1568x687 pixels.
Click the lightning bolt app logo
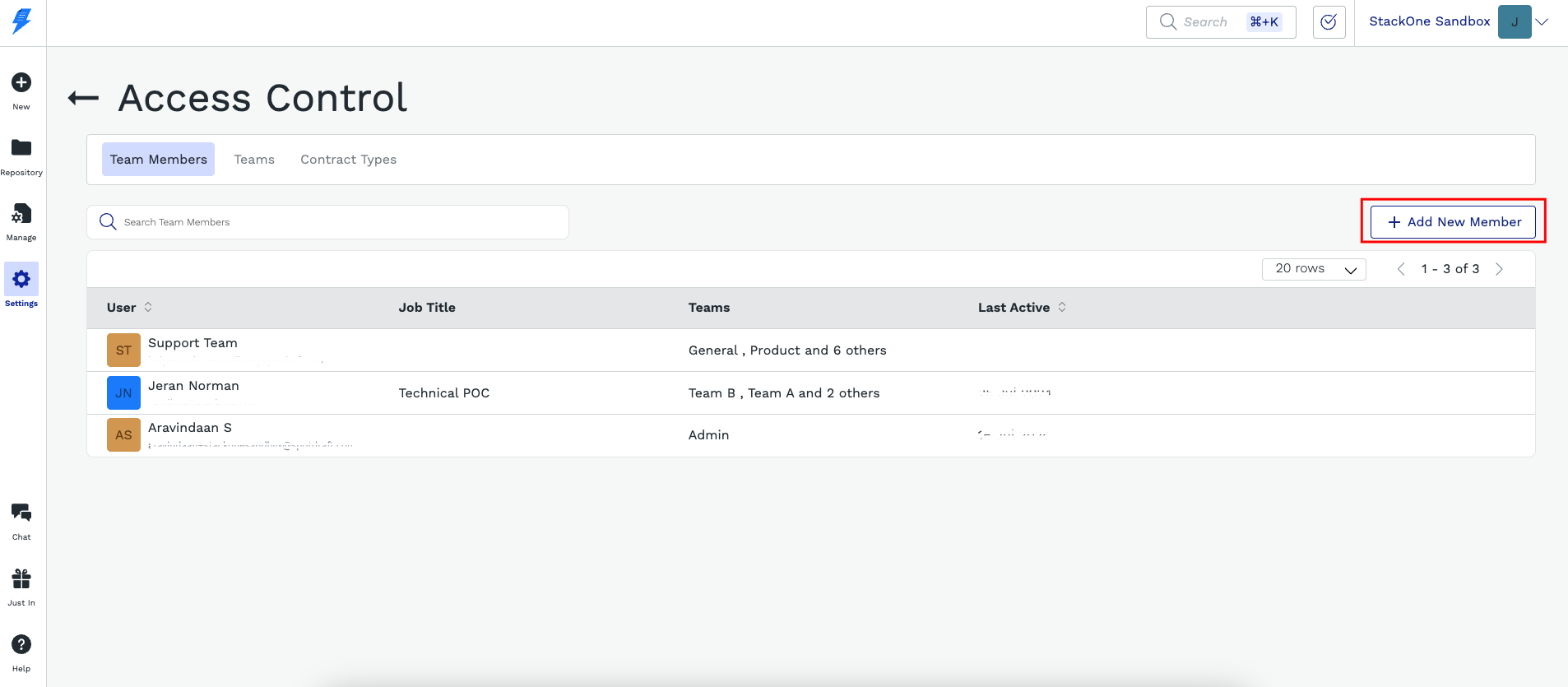pos(22,21)
